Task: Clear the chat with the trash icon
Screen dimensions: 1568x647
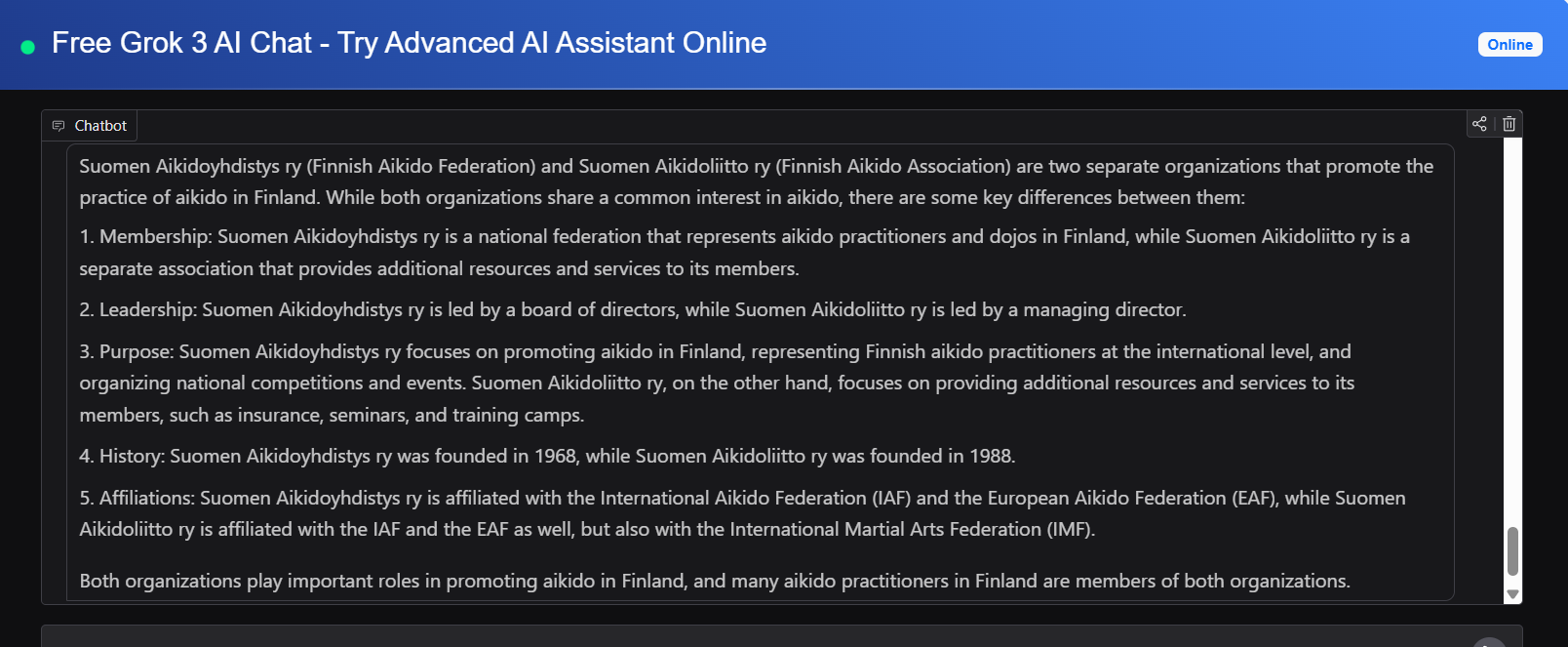Action: (x=1509, y=124)
